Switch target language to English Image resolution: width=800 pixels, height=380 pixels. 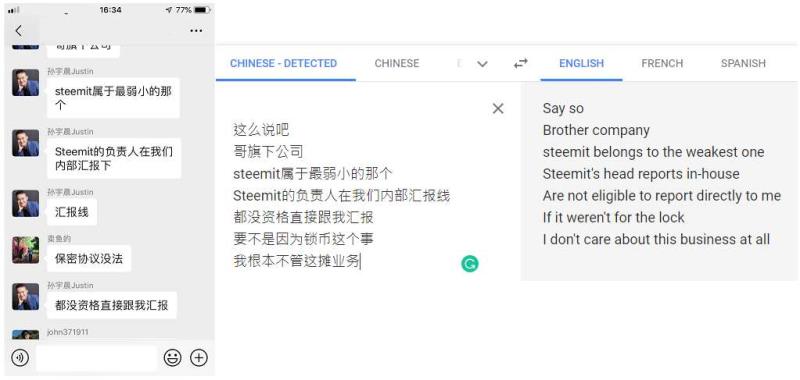[x=581, y=64]
